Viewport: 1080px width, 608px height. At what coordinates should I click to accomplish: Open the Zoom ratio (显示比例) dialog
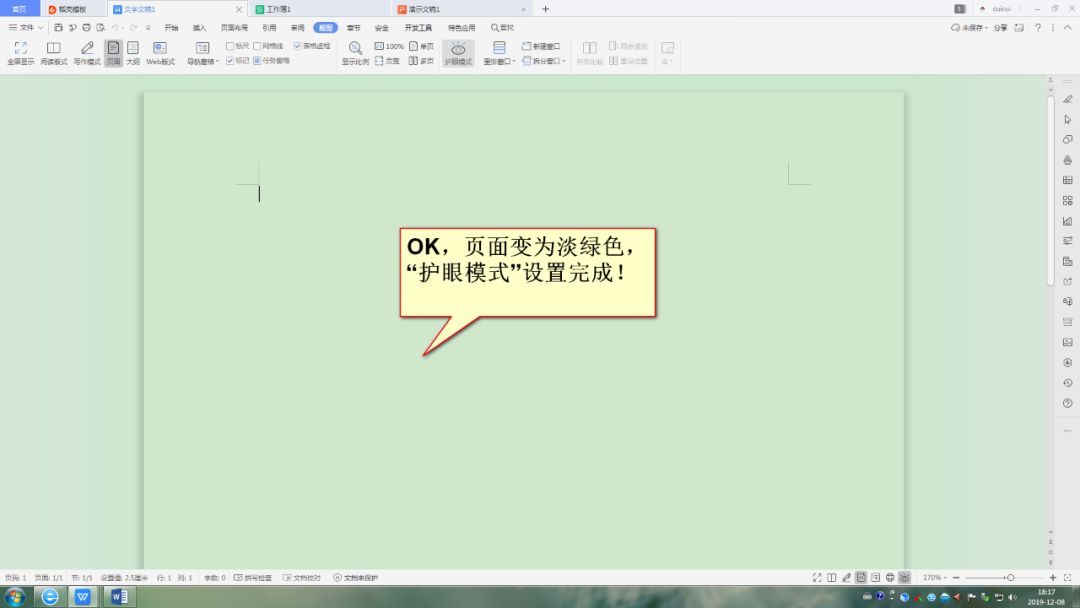click(355, 53)
